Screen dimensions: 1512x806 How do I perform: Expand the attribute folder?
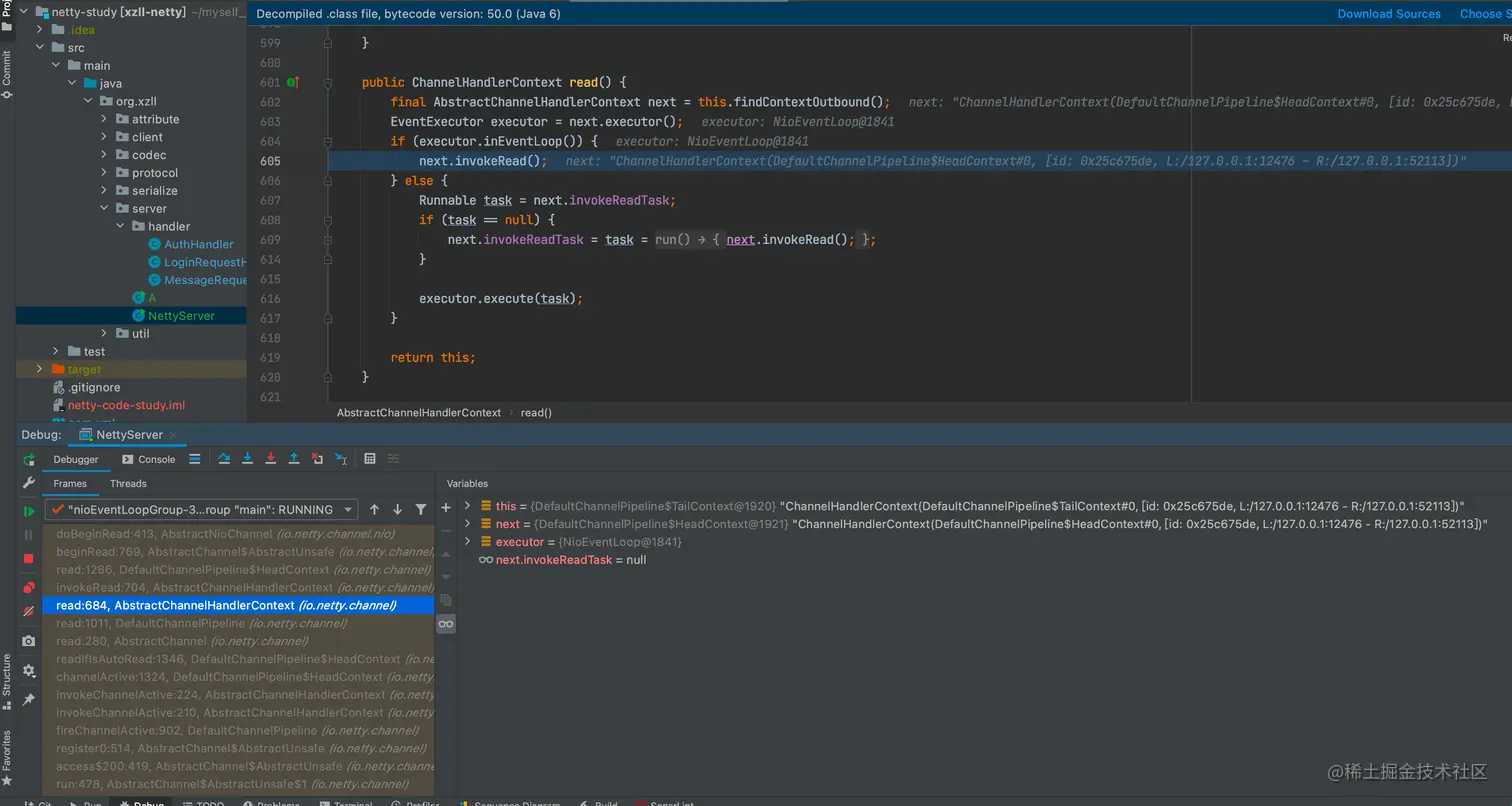tap(104, 119)
